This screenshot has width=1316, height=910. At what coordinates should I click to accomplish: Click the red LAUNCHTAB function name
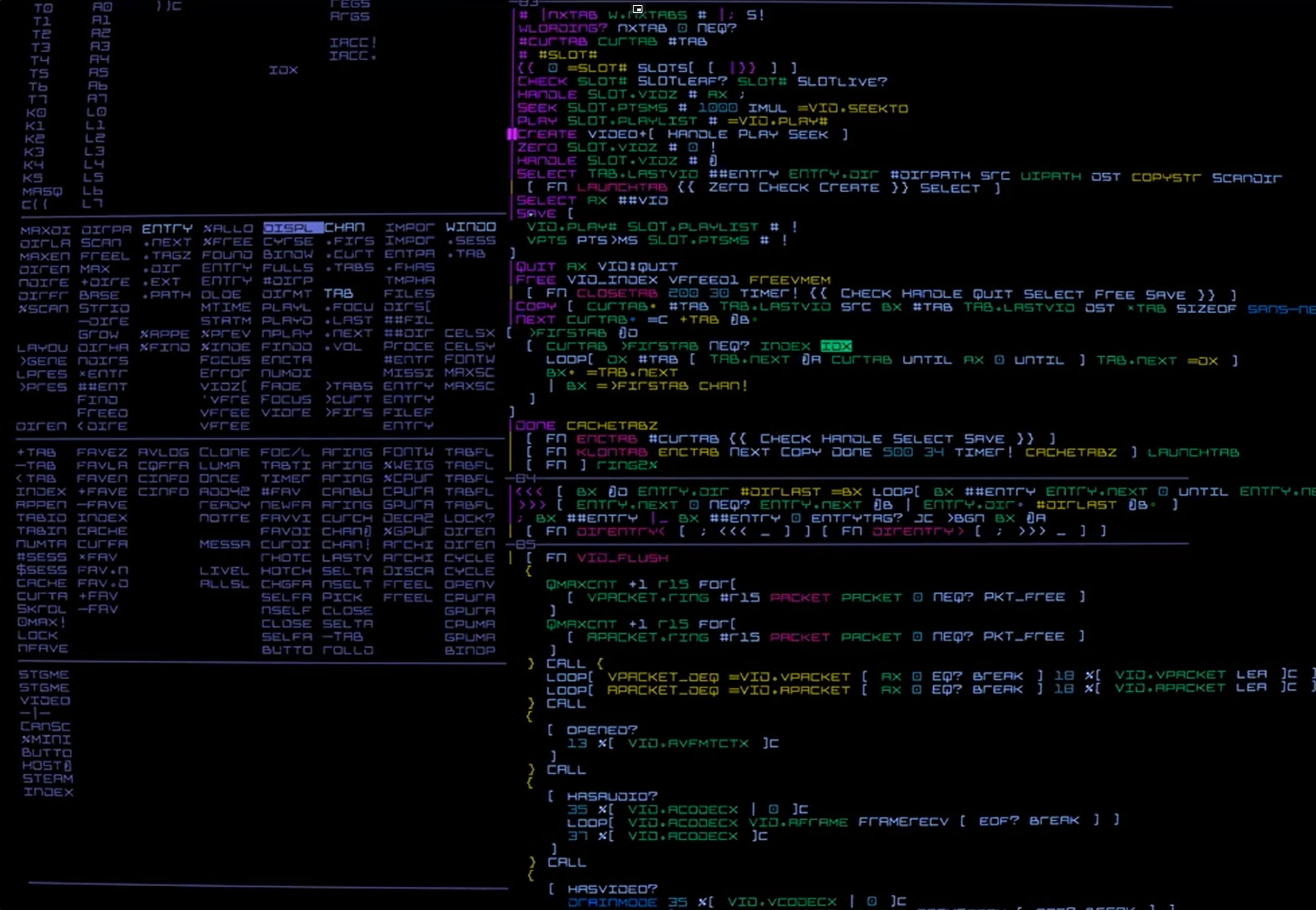pos(621,187)
